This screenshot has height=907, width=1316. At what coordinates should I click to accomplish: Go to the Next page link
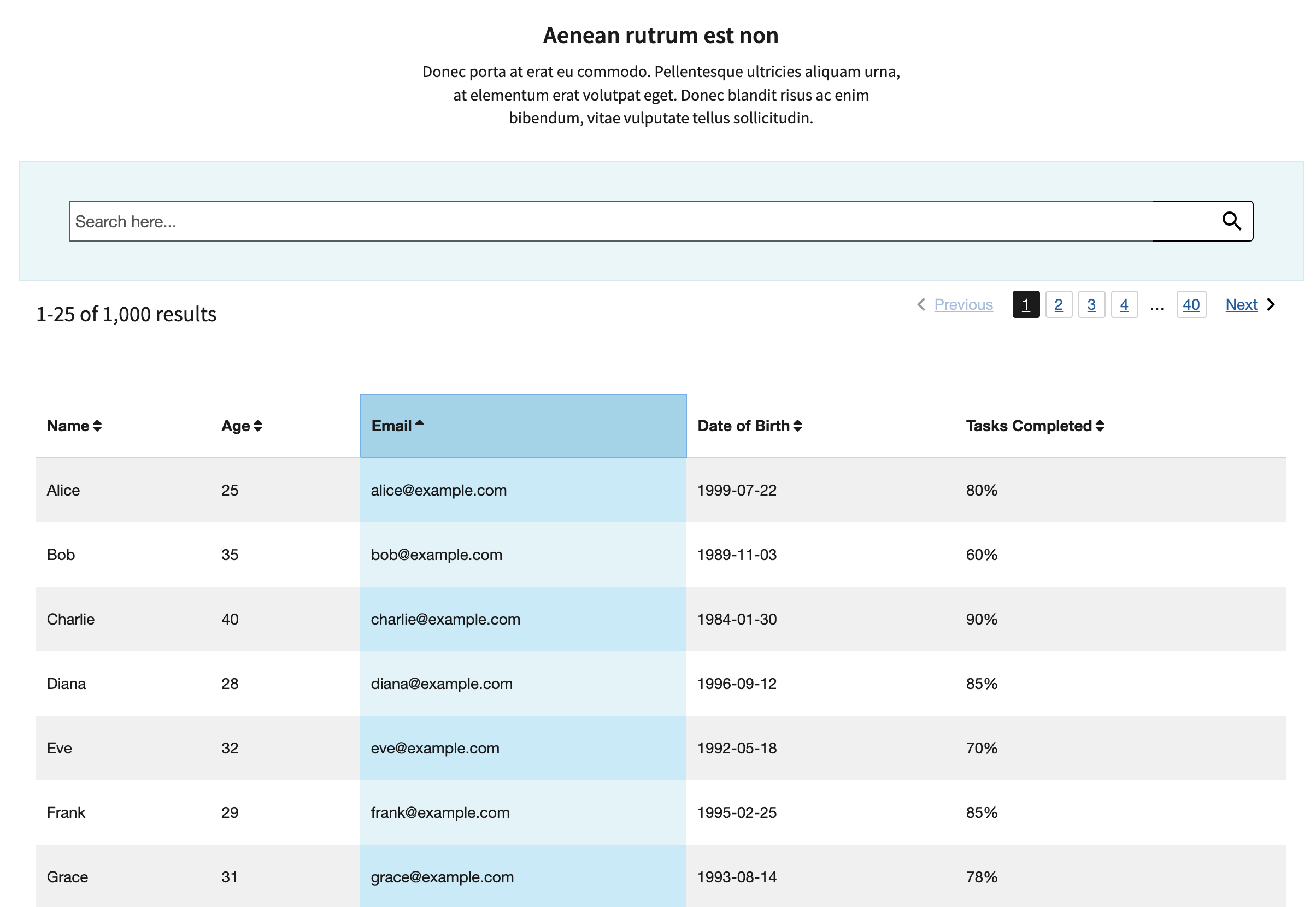(1241, 304)
